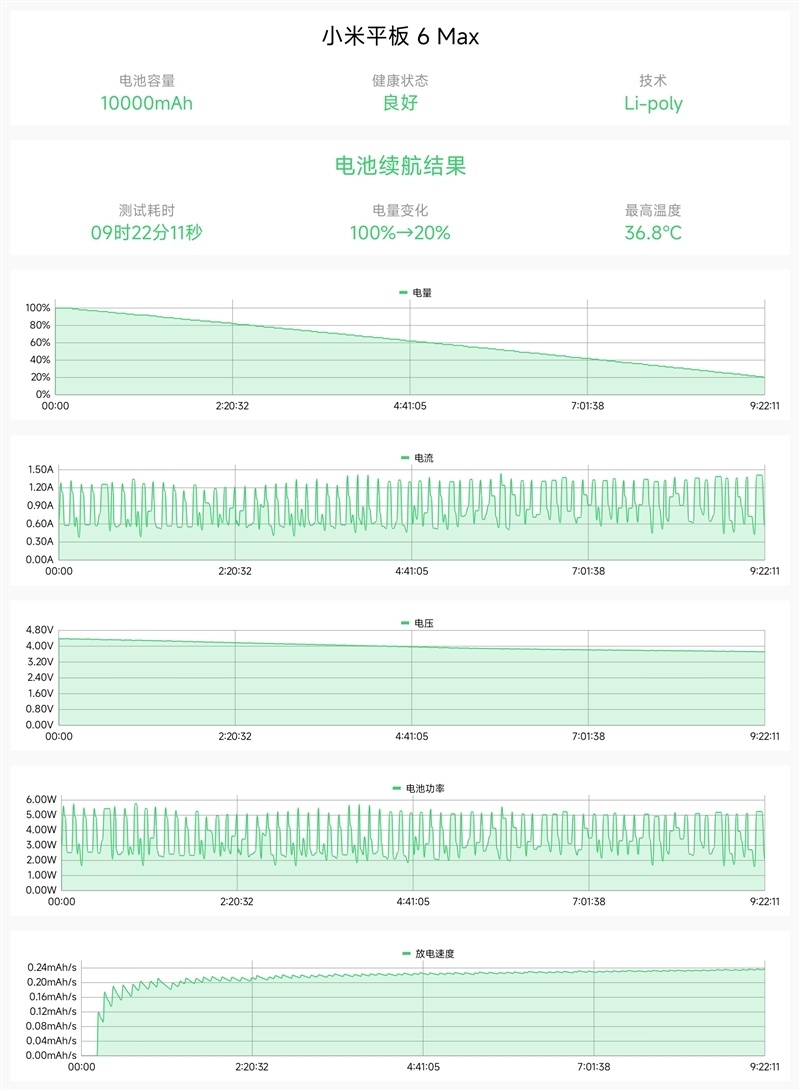Click the 10000mAh capacity value

coord(147,103)
